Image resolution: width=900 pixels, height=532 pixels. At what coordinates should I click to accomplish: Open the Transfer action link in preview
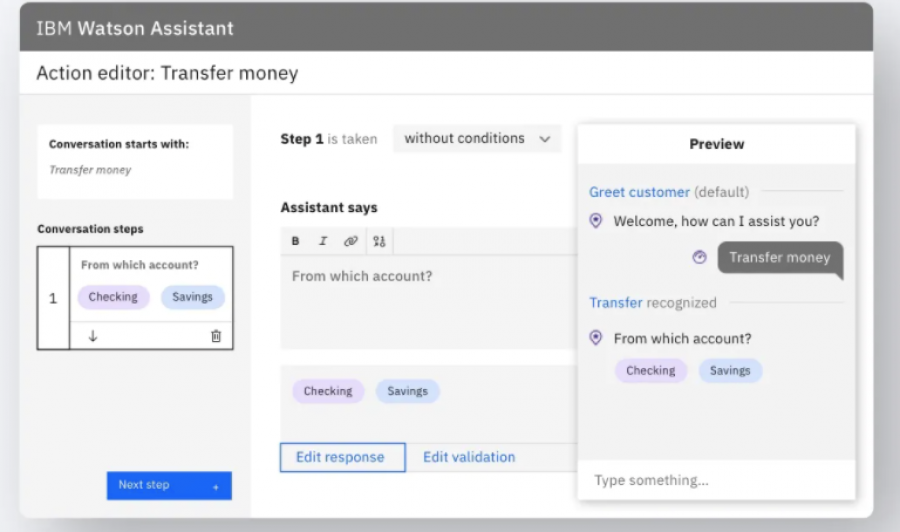pos(615,302)
